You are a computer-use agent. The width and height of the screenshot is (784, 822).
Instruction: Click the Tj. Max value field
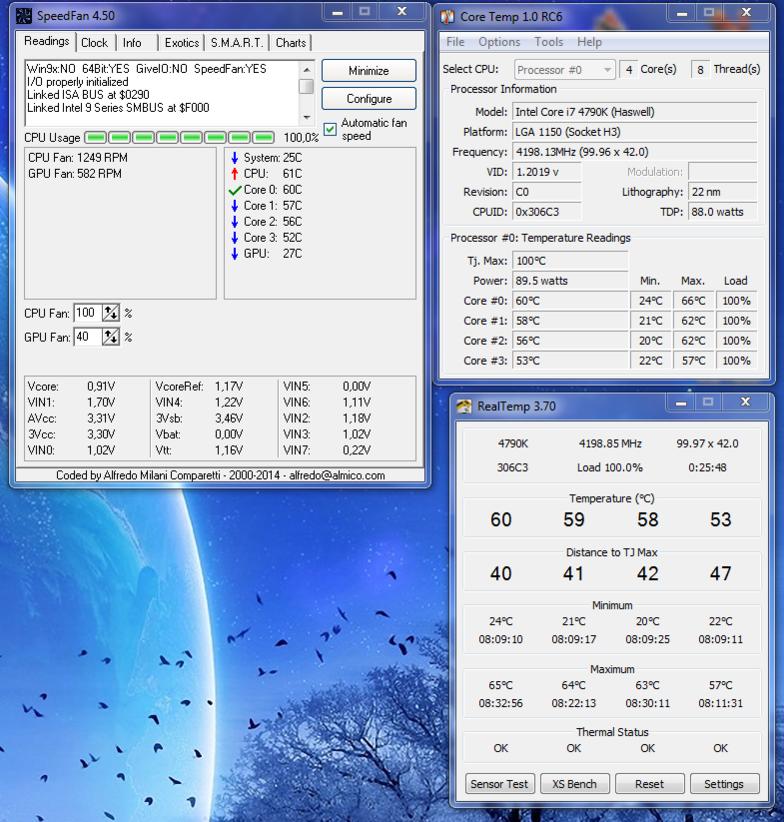(x=570, y=261)
